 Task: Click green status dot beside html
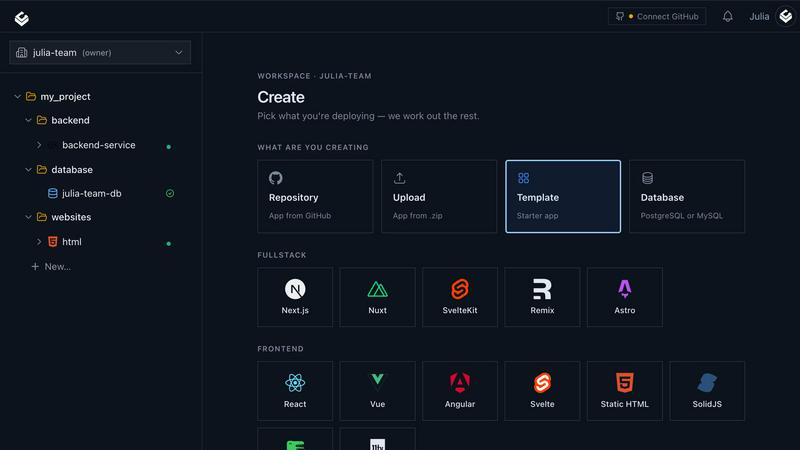pyautogui.click(x=169, y=244)
